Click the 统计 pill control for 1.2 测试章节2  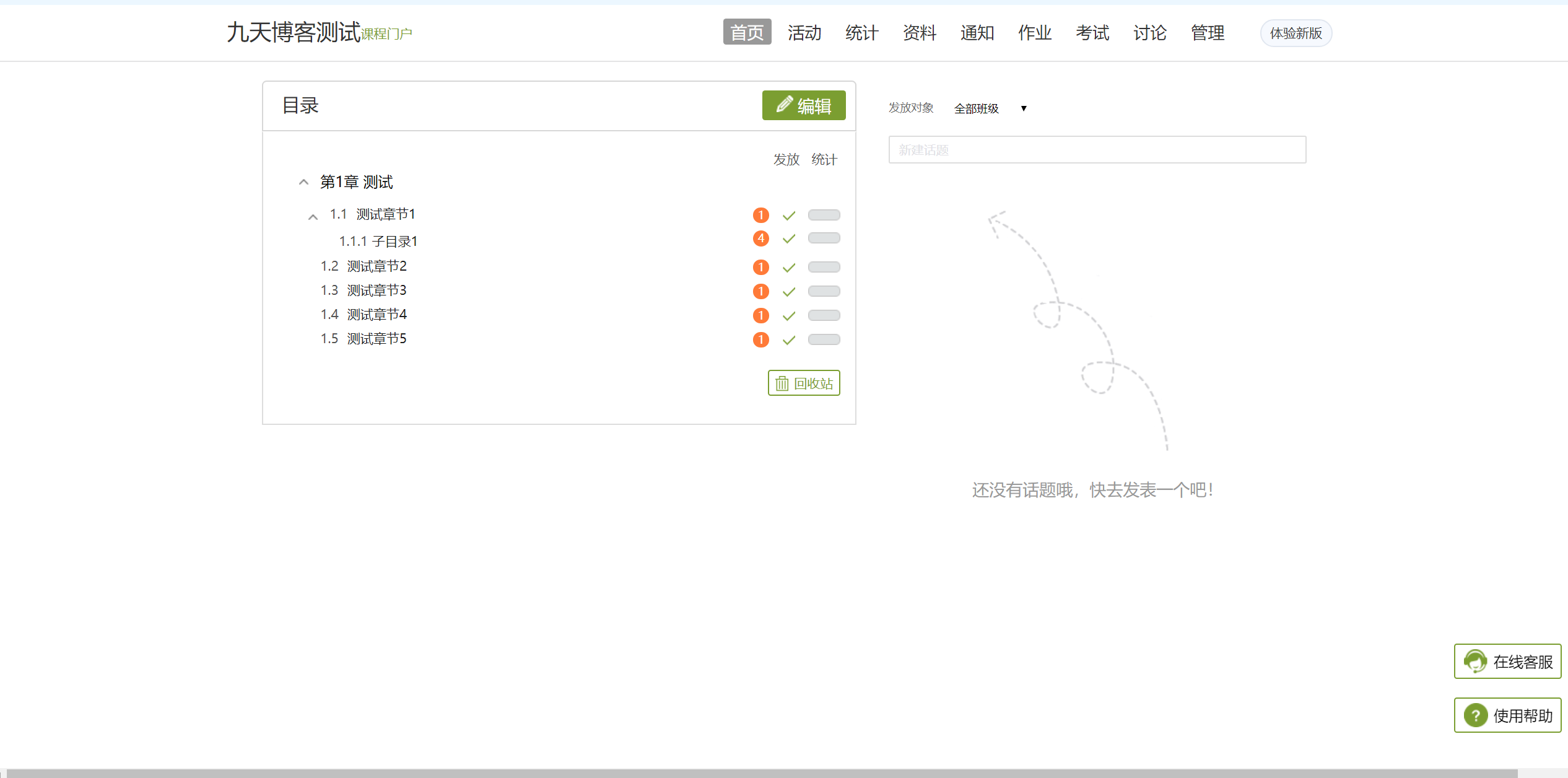click(x=824, y=267)
